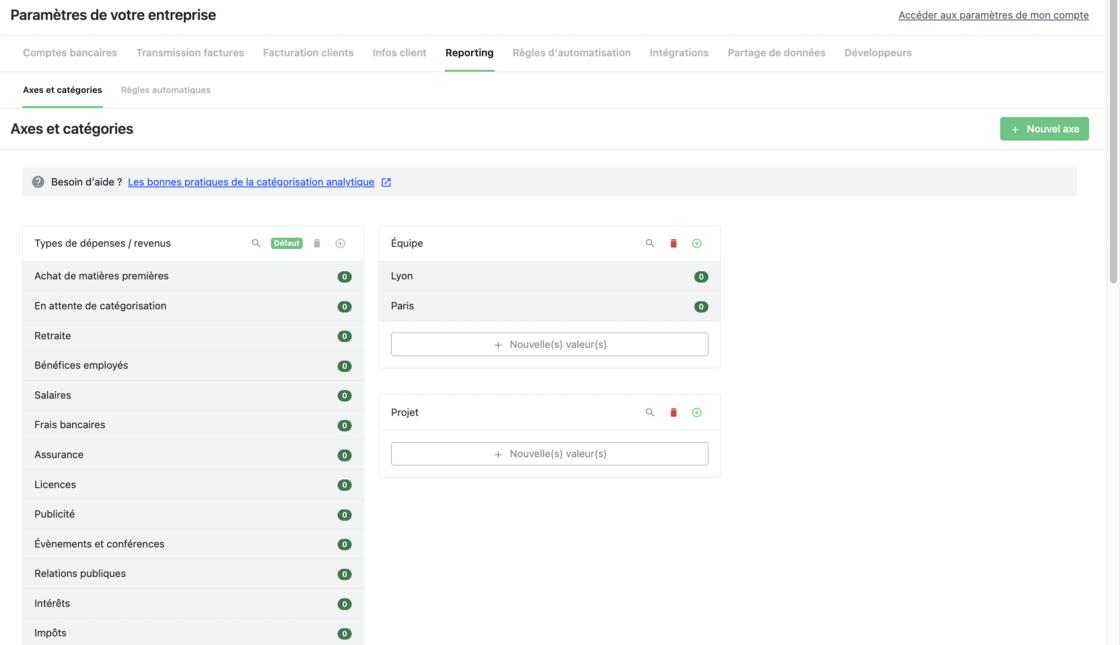
Task: Click Nouvelle(s) valeur(s) under Projet
Action: [549, 454]
